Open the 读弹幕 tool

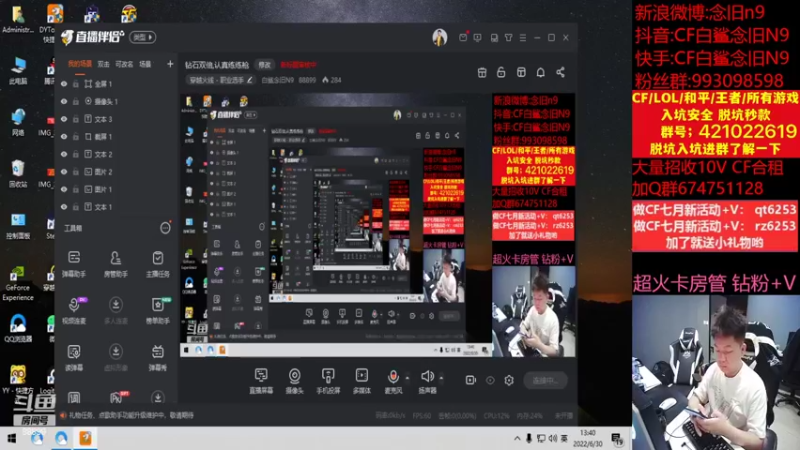74,357
